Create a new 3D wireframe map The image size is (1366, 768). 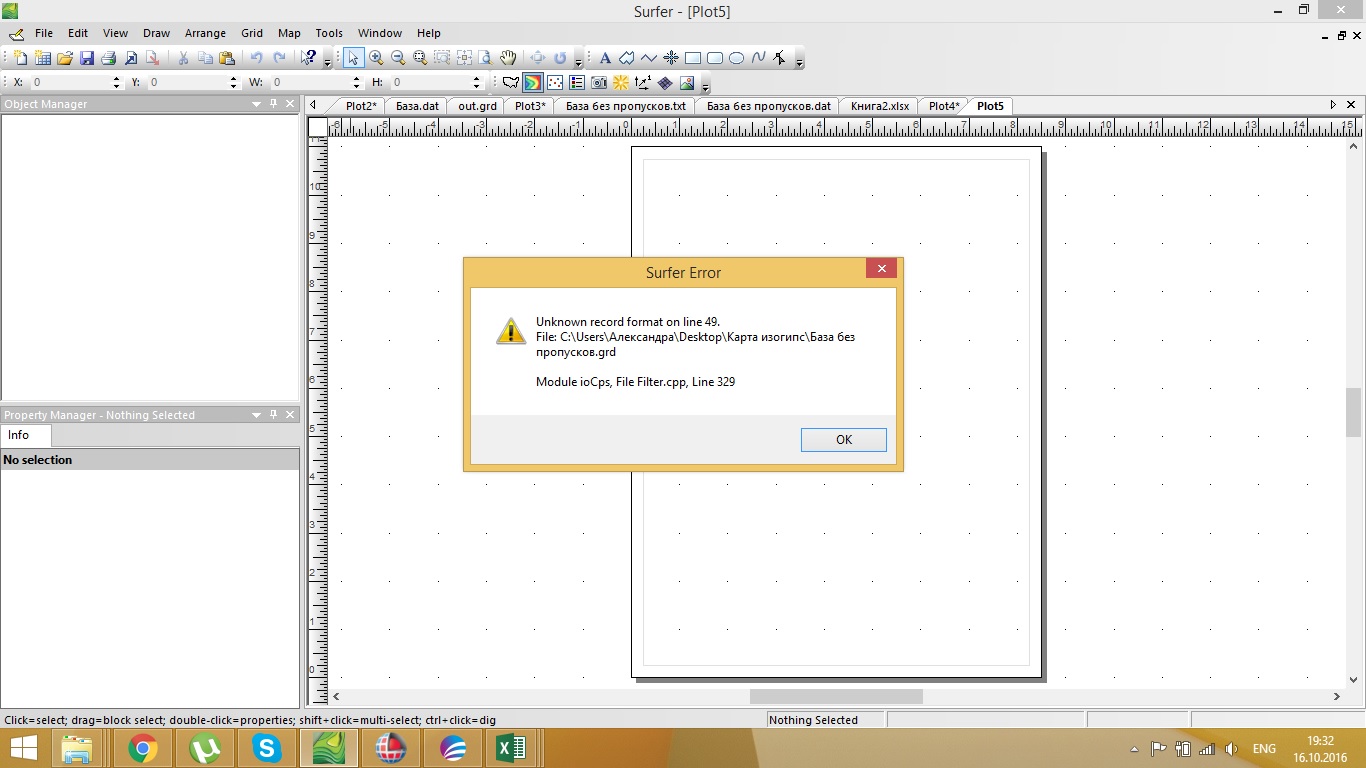coord(665,83)
